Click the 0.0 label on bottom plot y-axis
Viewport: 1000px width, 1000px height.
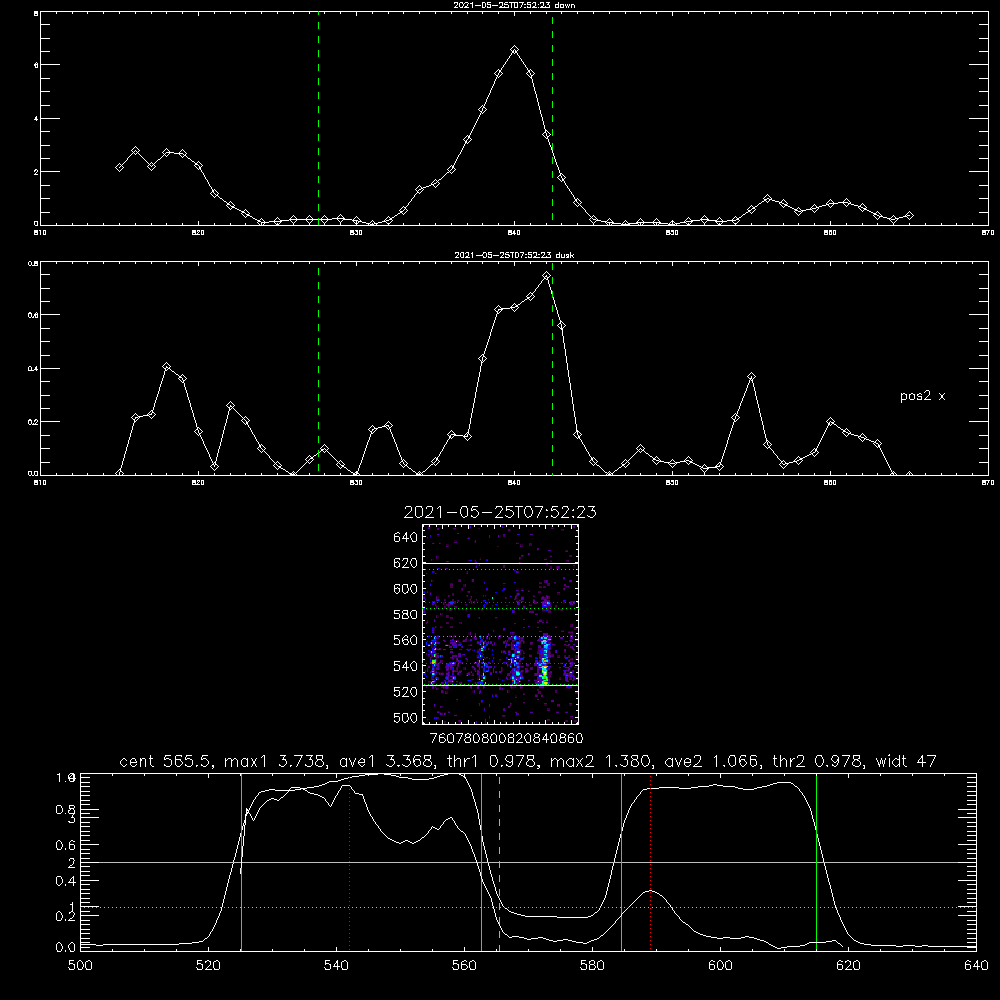pos(66,948)
